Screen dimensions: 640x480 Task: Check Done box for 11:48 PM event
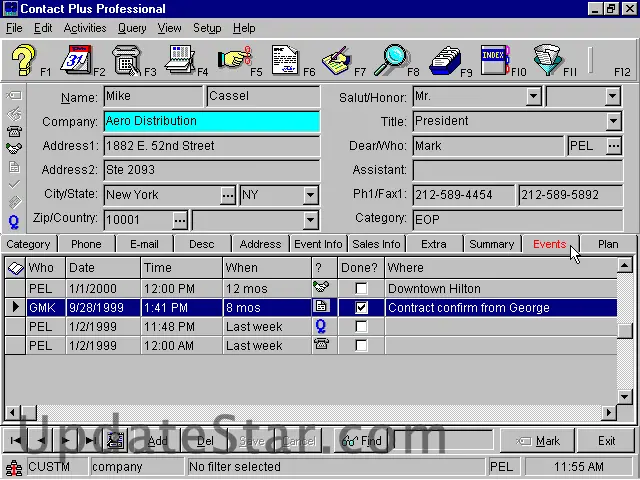coord(361,327)
